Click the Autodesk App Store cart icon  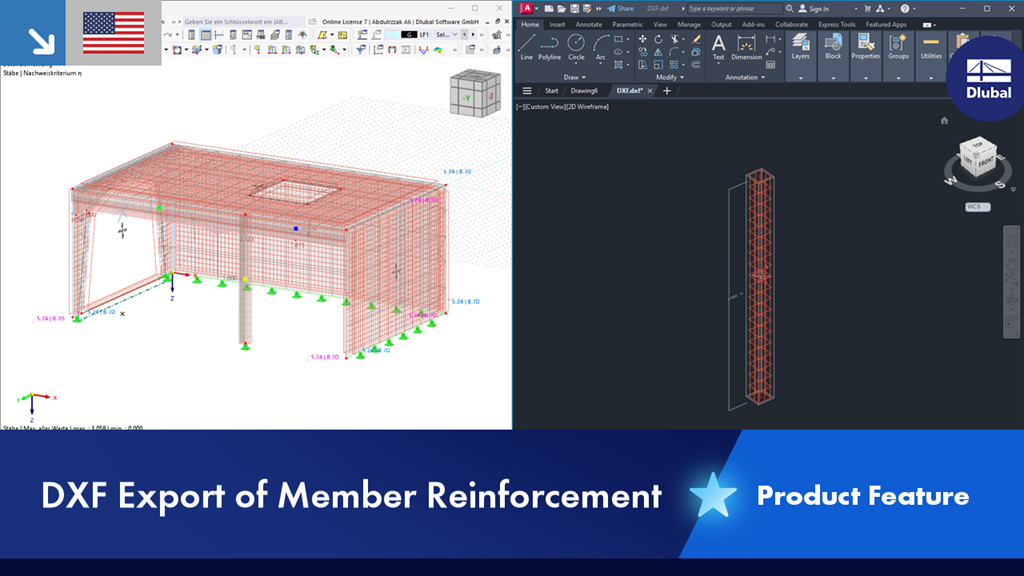[867, 8]
